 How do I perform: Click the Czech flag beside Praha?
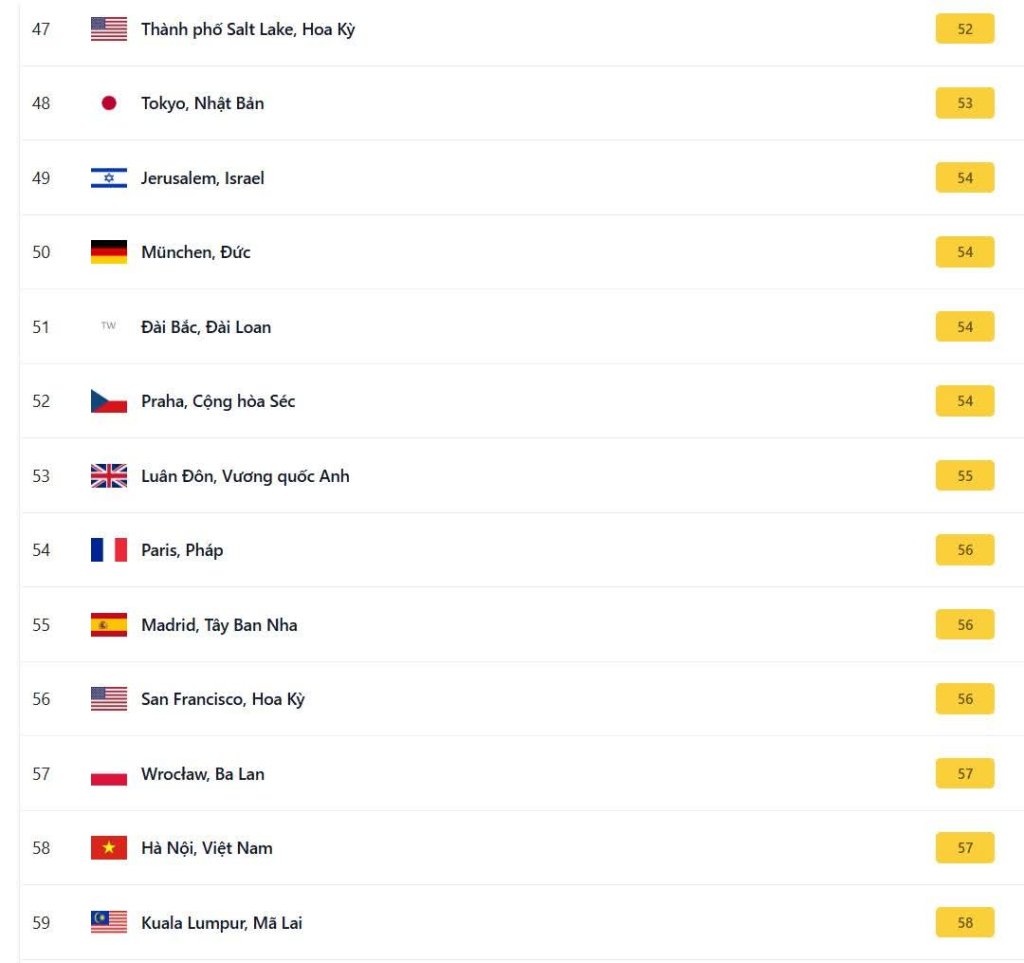(109, 401)
